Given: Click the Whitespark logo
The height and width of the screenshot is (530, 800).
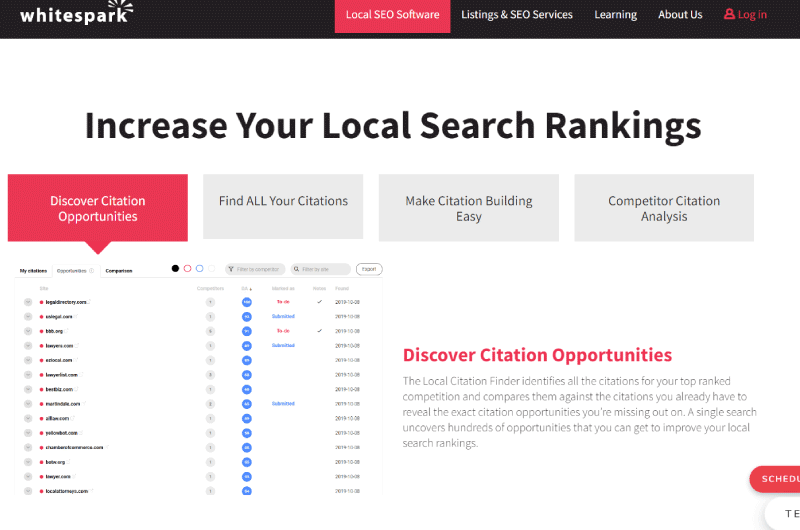Looking at the screenshot, I should (x=77, y=13).
